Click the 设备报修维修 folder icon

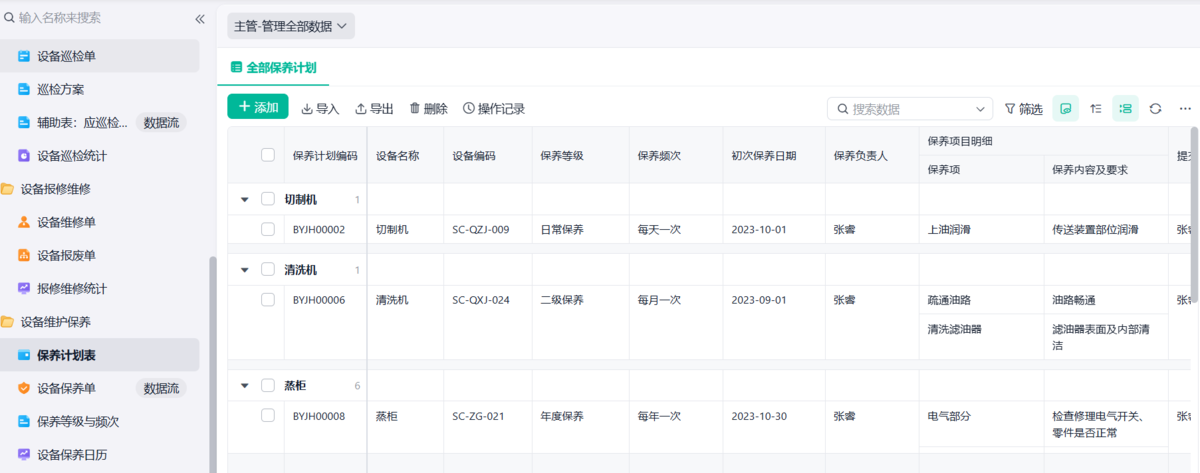[7, 189]
